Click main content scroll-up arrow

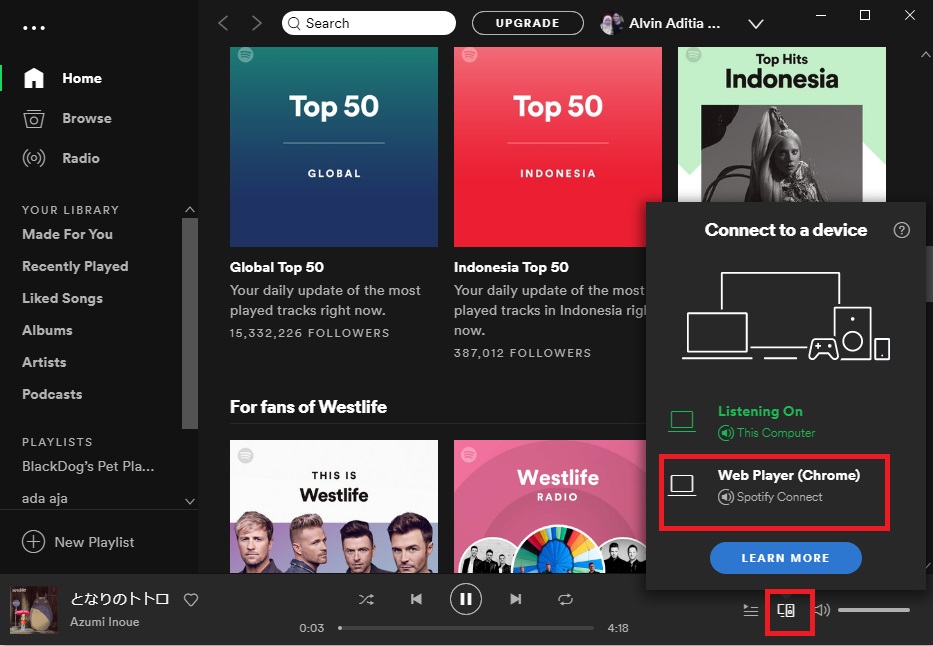pyautogui.click(x=926, y=55)
